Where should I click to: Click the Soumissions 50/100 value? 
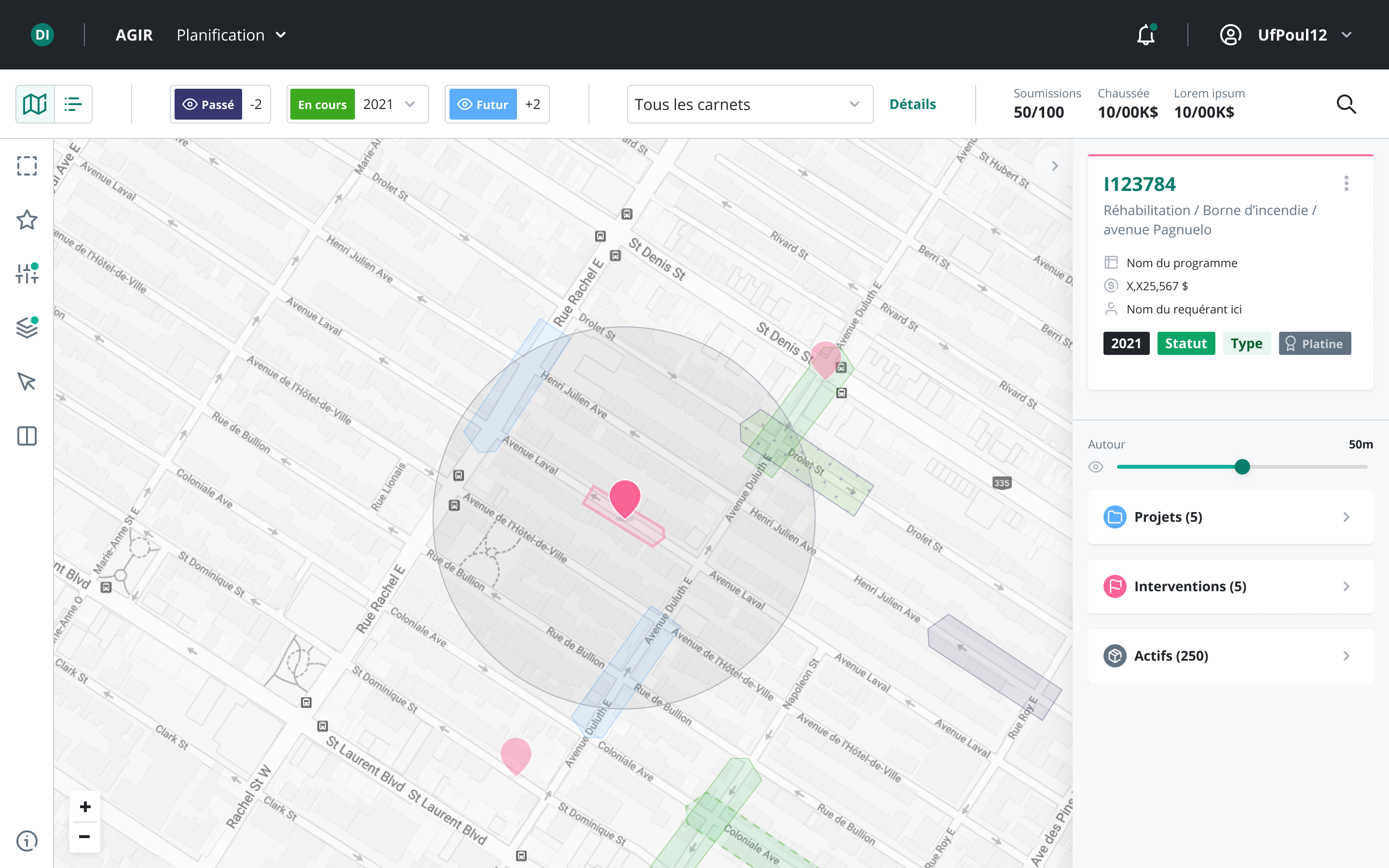point(1038,112)
